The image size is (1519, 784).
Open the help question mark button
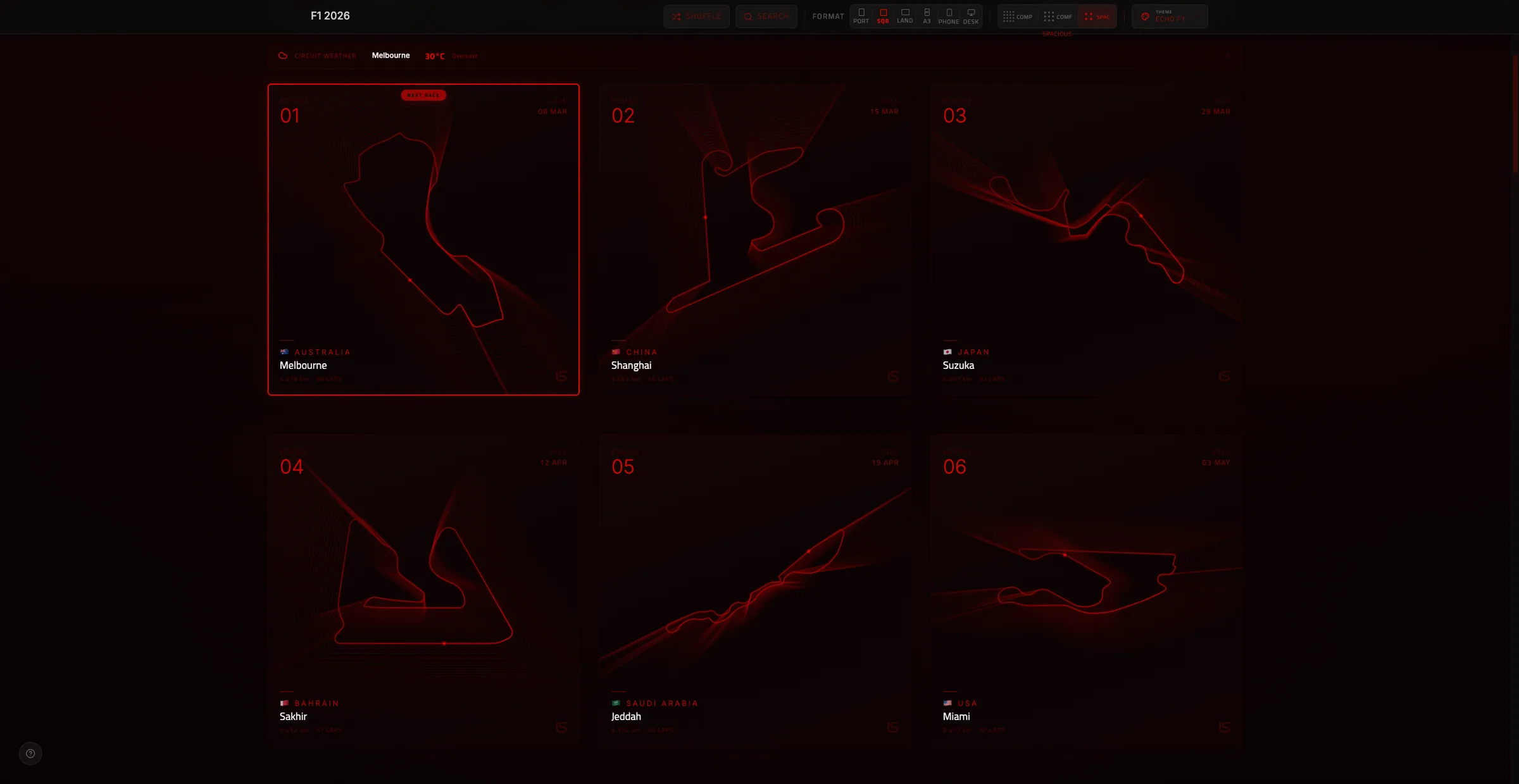(x=30, y=754)
